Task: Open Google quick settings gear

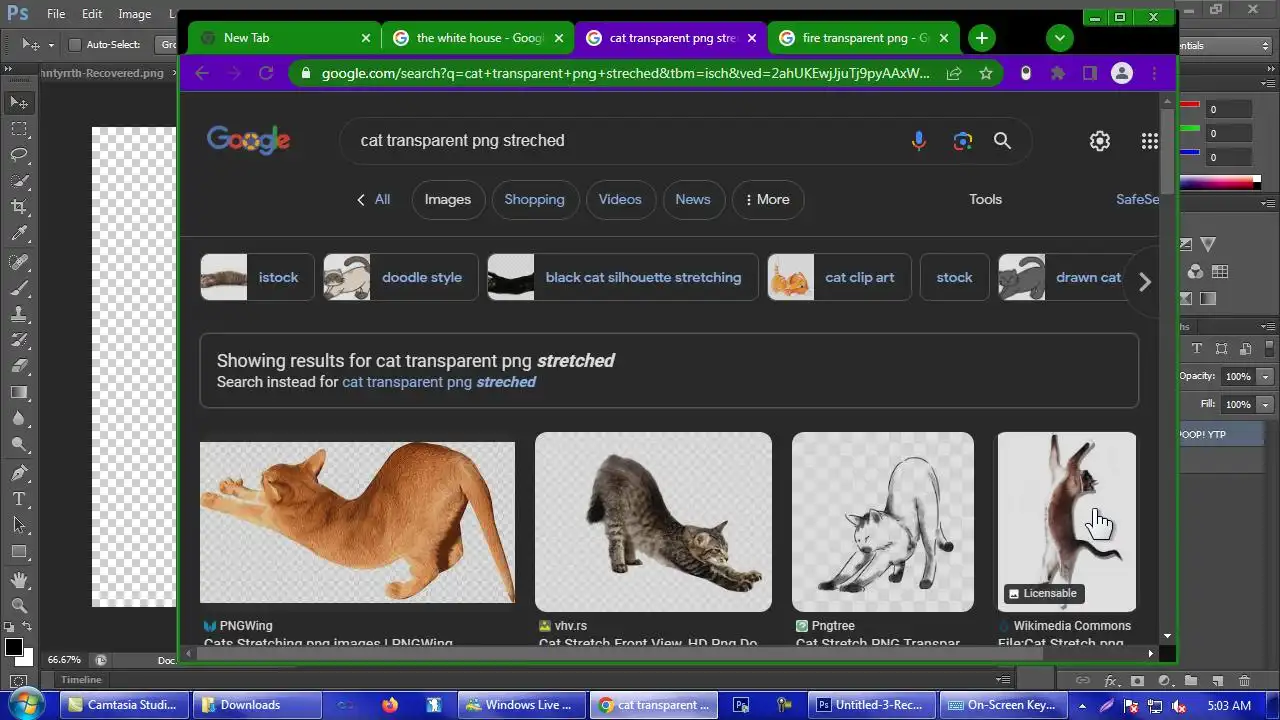Action: coord(1100,141)
